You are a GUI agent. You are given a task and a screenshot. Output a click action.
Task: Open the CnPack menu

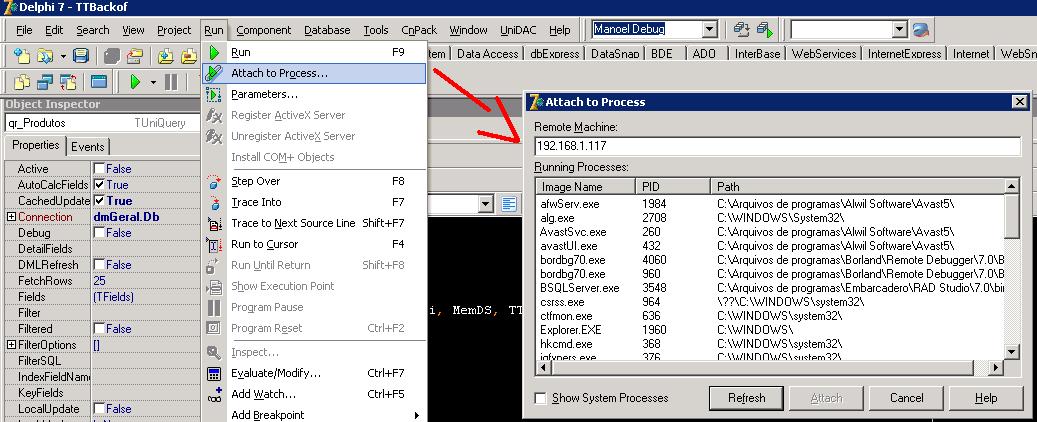click(419, 30)
